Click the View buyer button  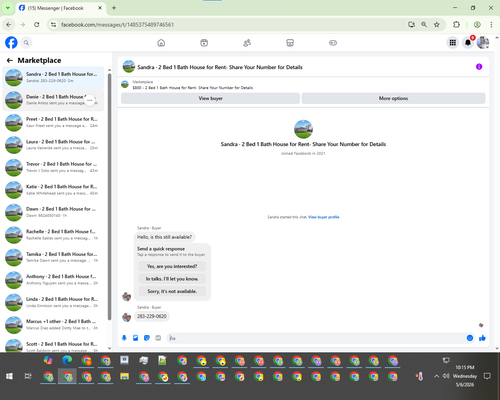pyautogui.click(x=210, y=98)
